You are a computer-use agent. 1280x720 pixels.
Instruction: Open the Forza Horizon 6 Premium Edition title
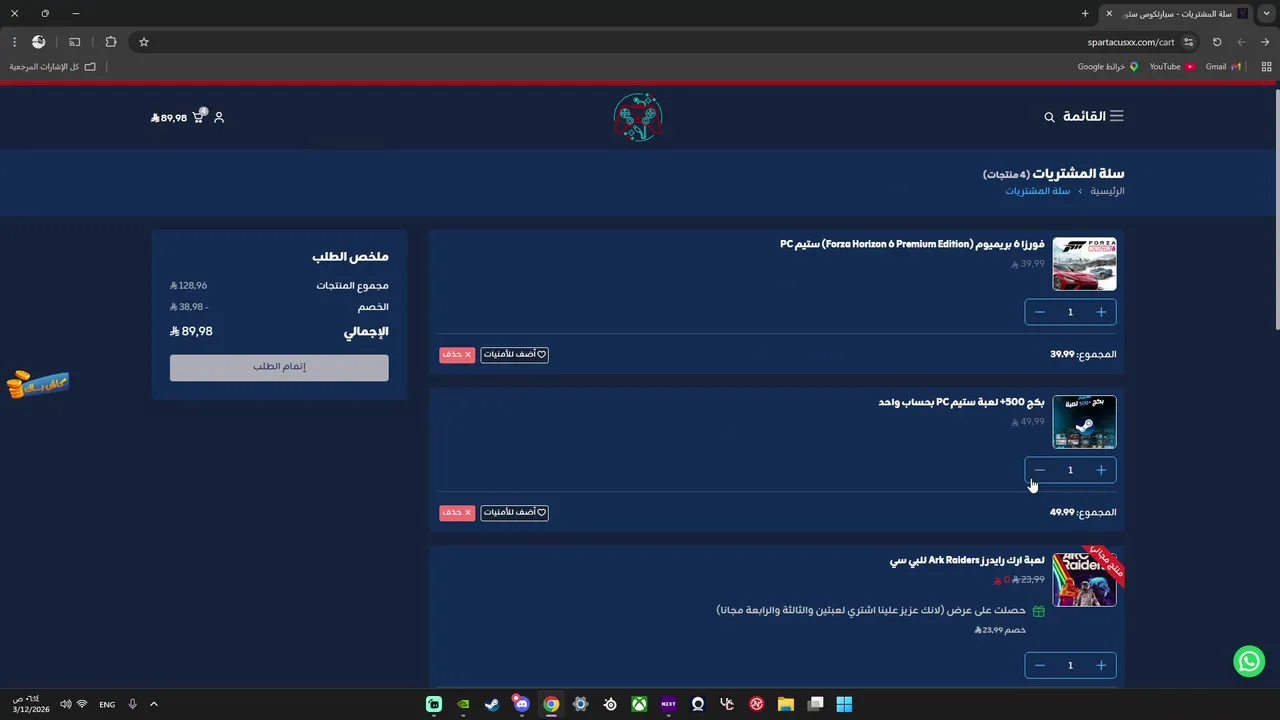912,244
